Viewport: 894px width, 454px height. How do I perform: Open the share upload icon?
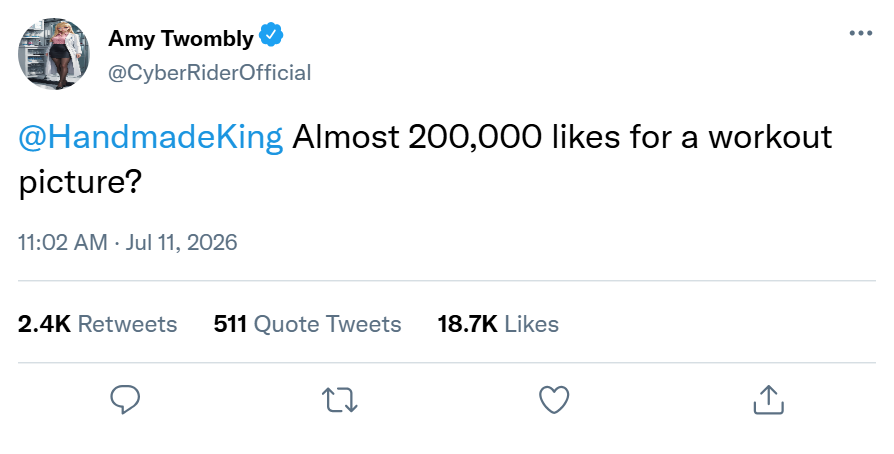coord(769,399)
